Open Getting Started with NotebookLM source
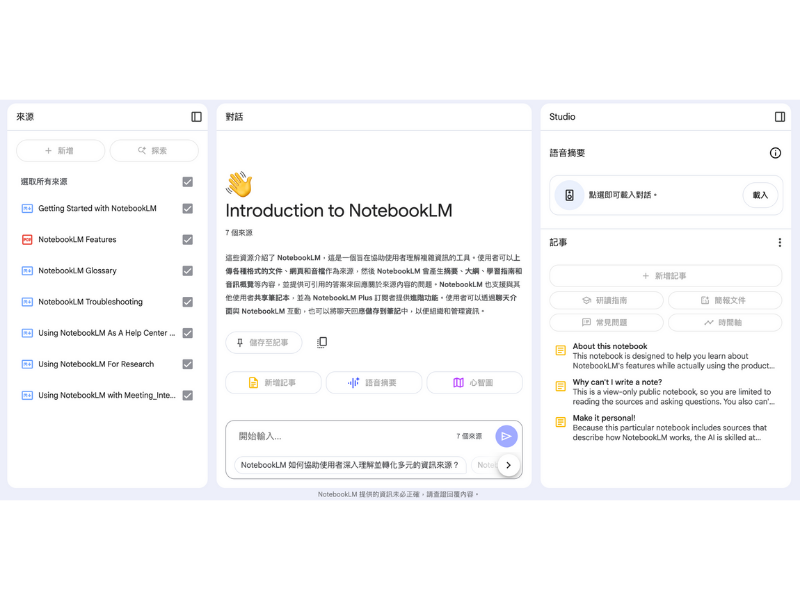This screenshot has width=800, height=600. click(97, 209)
